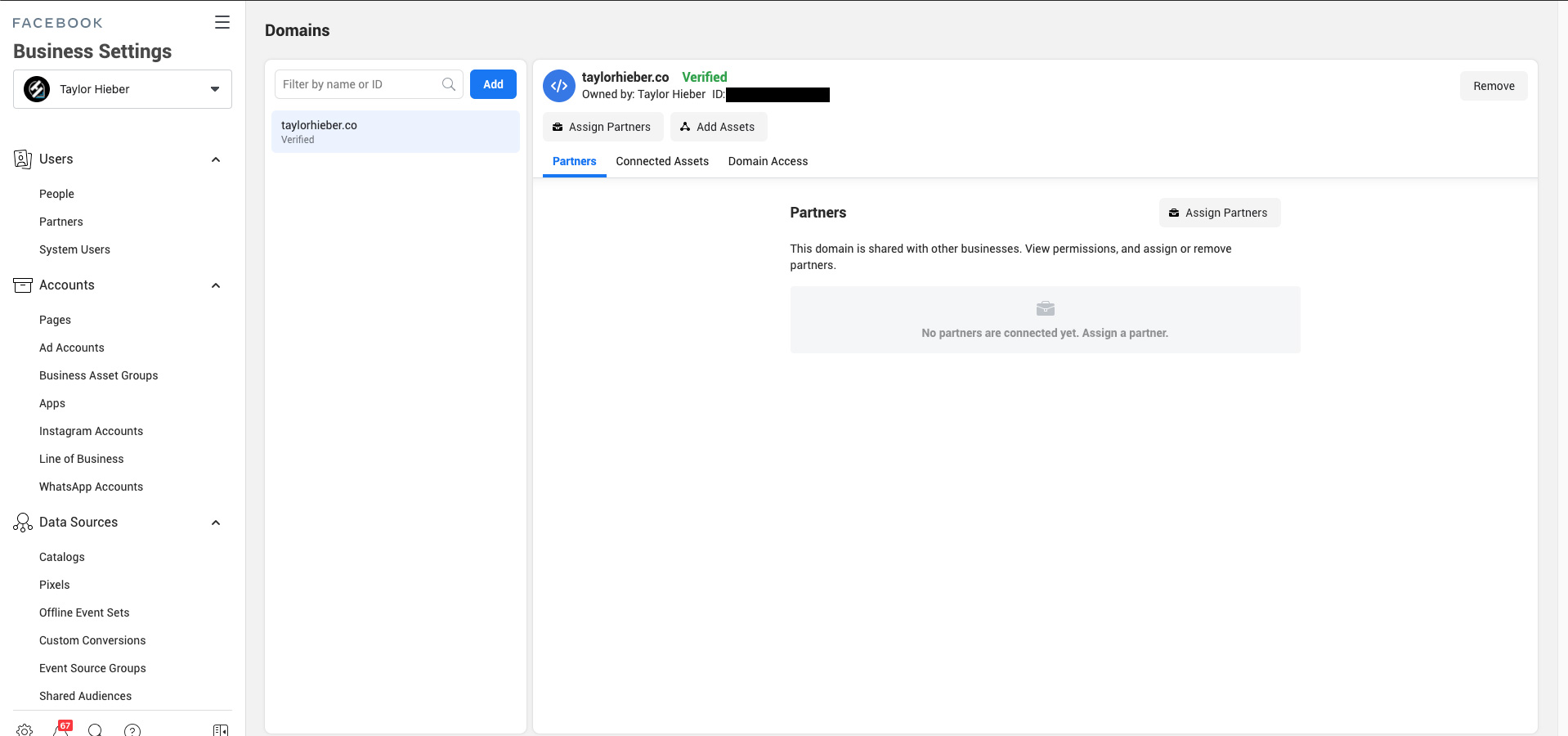Screen dimensions: 1568x736
Task: Click the blue Add domain button
Action: click(x=493, y=84)
